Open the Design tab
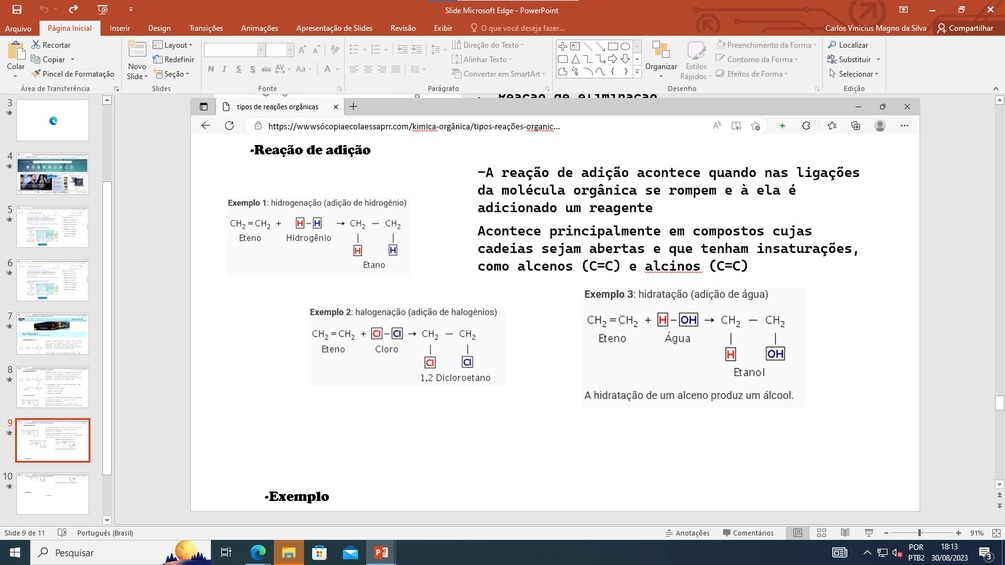1005x565 pixels. (x=159, y=28)
